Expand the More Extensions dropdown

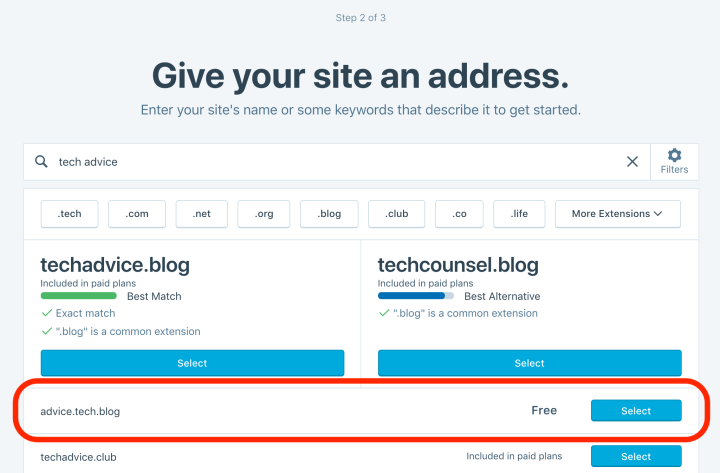point(617,214)
